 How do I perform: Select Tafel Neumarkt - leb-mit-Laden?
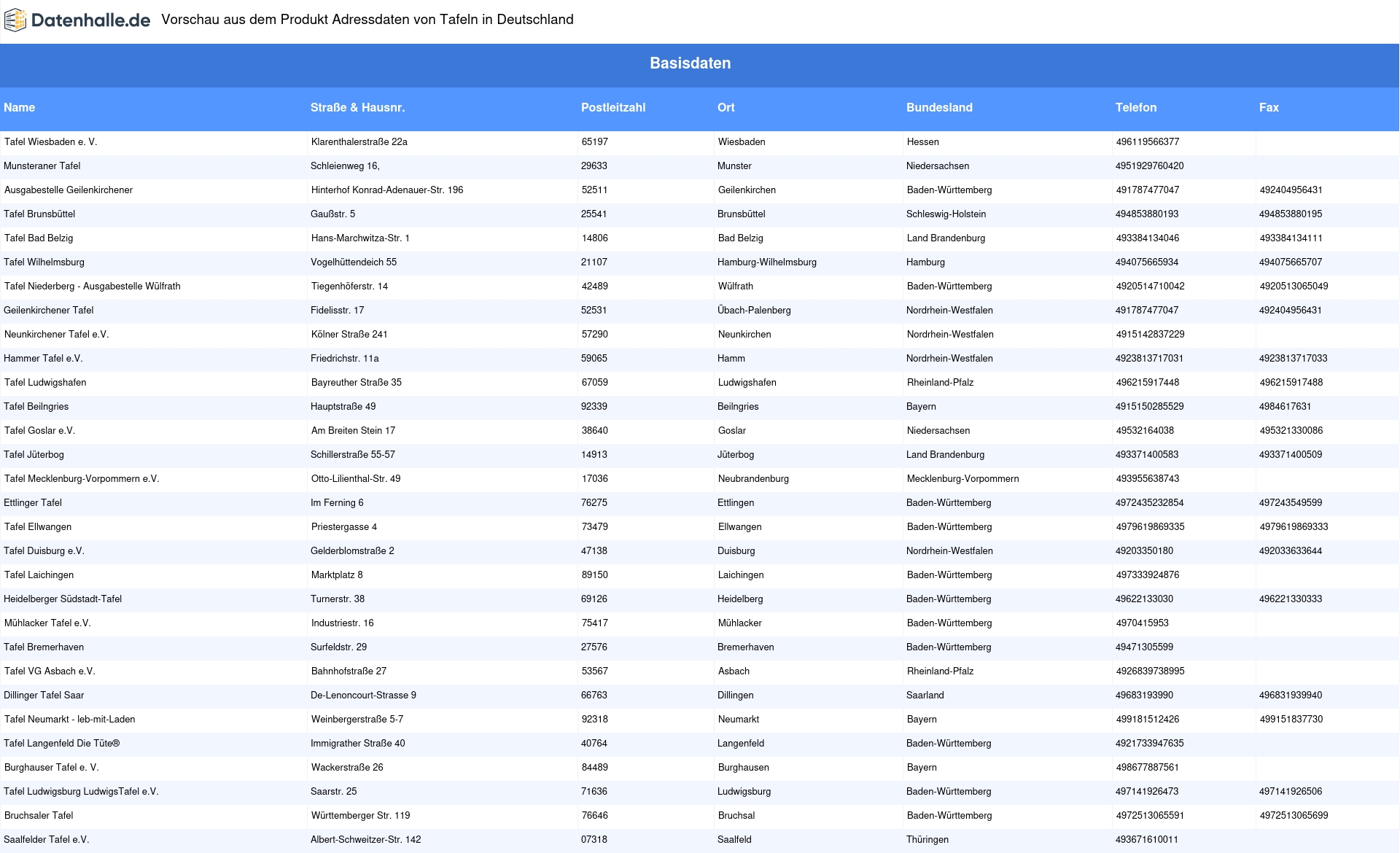pyautogui.click(x=70, y=720)
